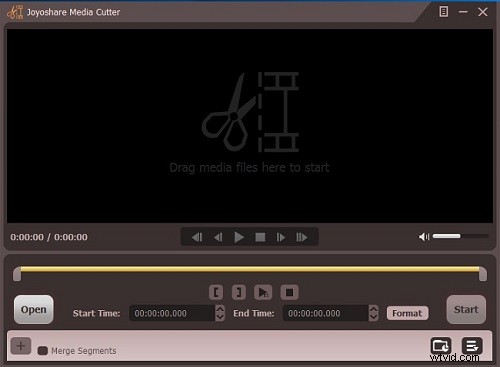Step forward one frame
The height and width of the screenshot is (367, 500).
coord(281,237)
